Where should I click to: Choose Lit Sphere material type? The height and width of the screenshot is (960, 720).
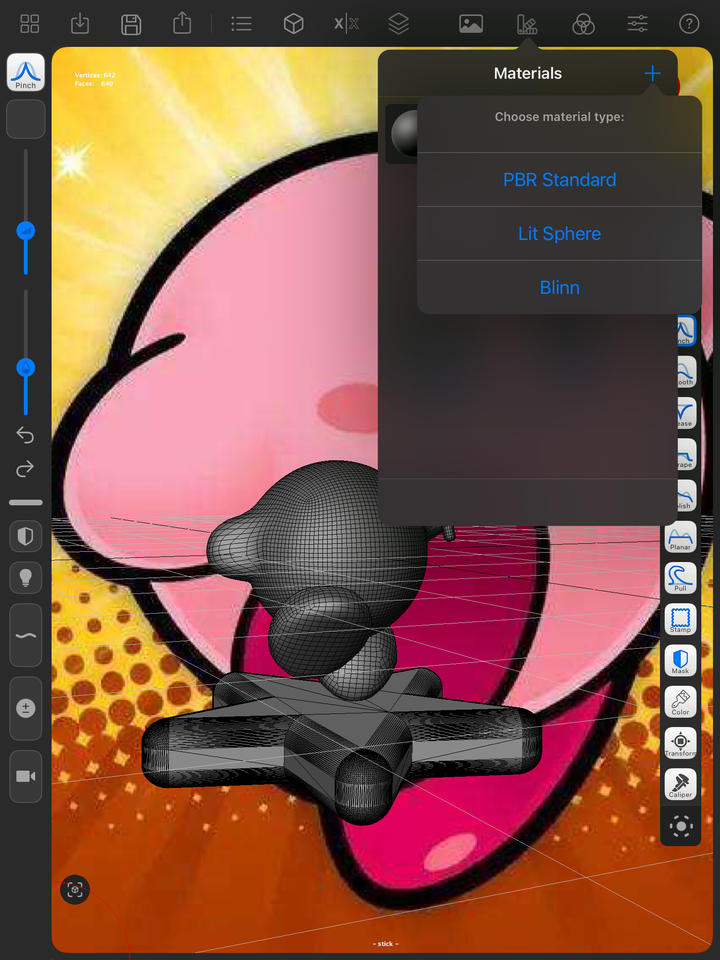(560, 233)
